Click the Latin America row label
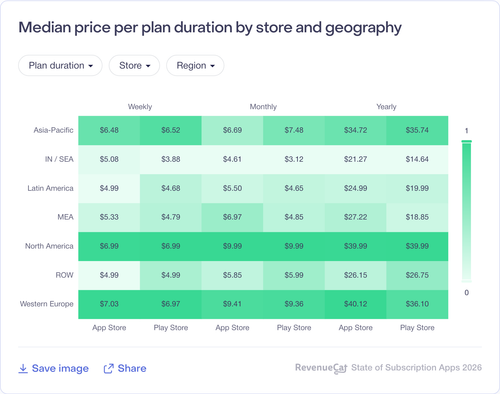500x394 pixels. (50, 188)
